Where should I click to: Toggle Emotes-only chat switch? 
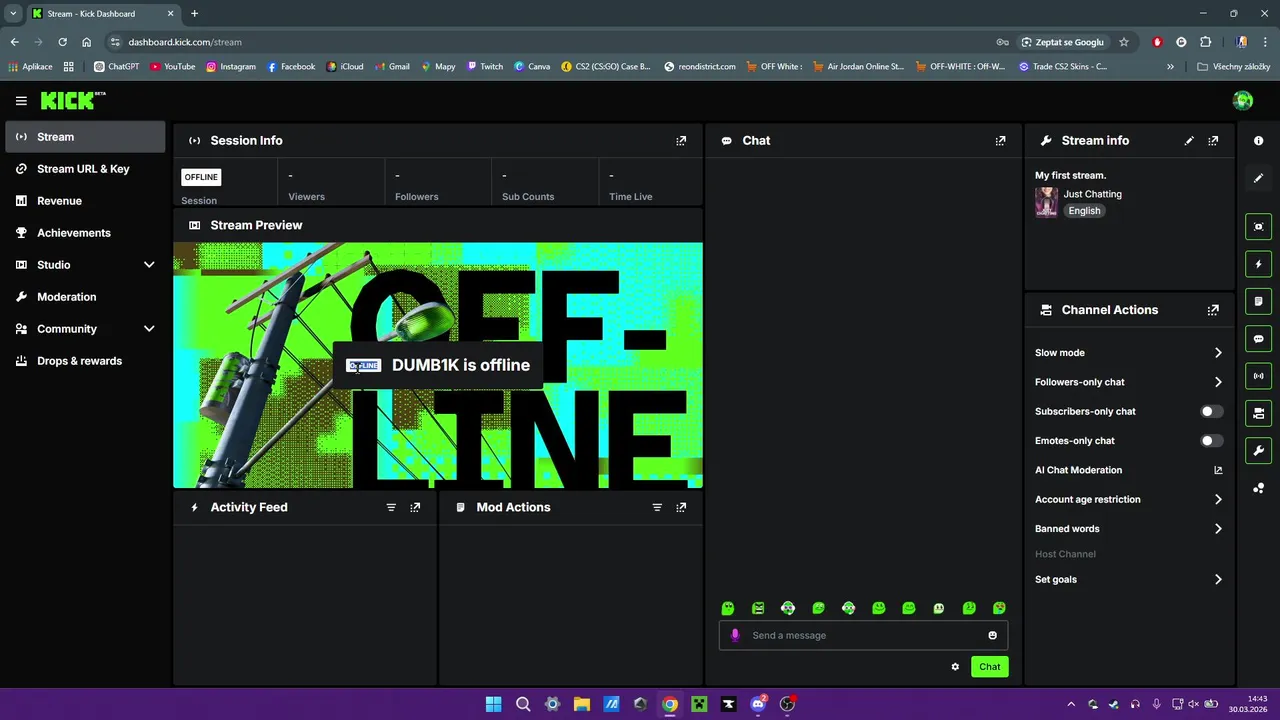click(x=1210, y=441)
